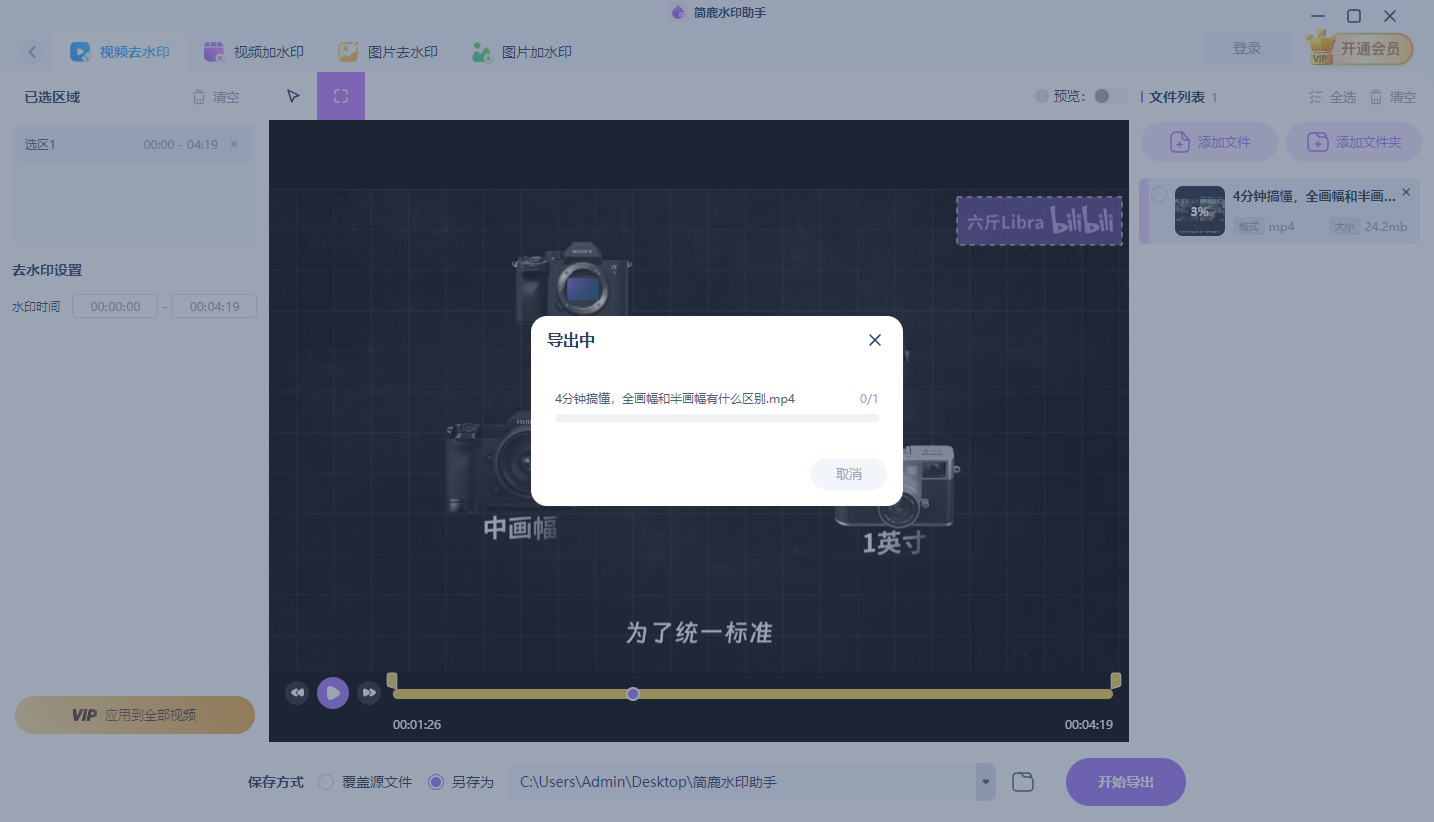This screenshot has width=1434, height=822.
Task: Empty the file list with its 清空 trash icon
Action: 1378,96
